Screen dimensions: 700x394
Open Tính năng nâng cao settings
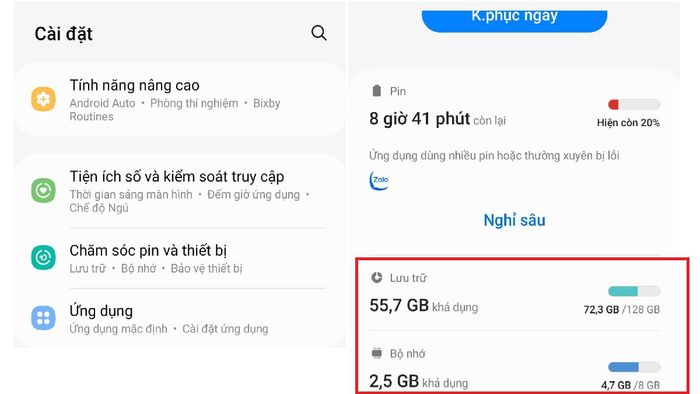pyautogui.click(x=180, y=99)
